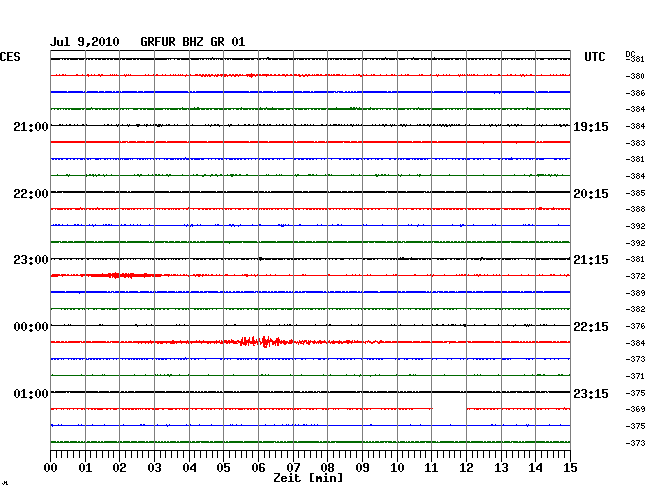
Task: Click the "05" minute axis label
Action: [223, 468]
